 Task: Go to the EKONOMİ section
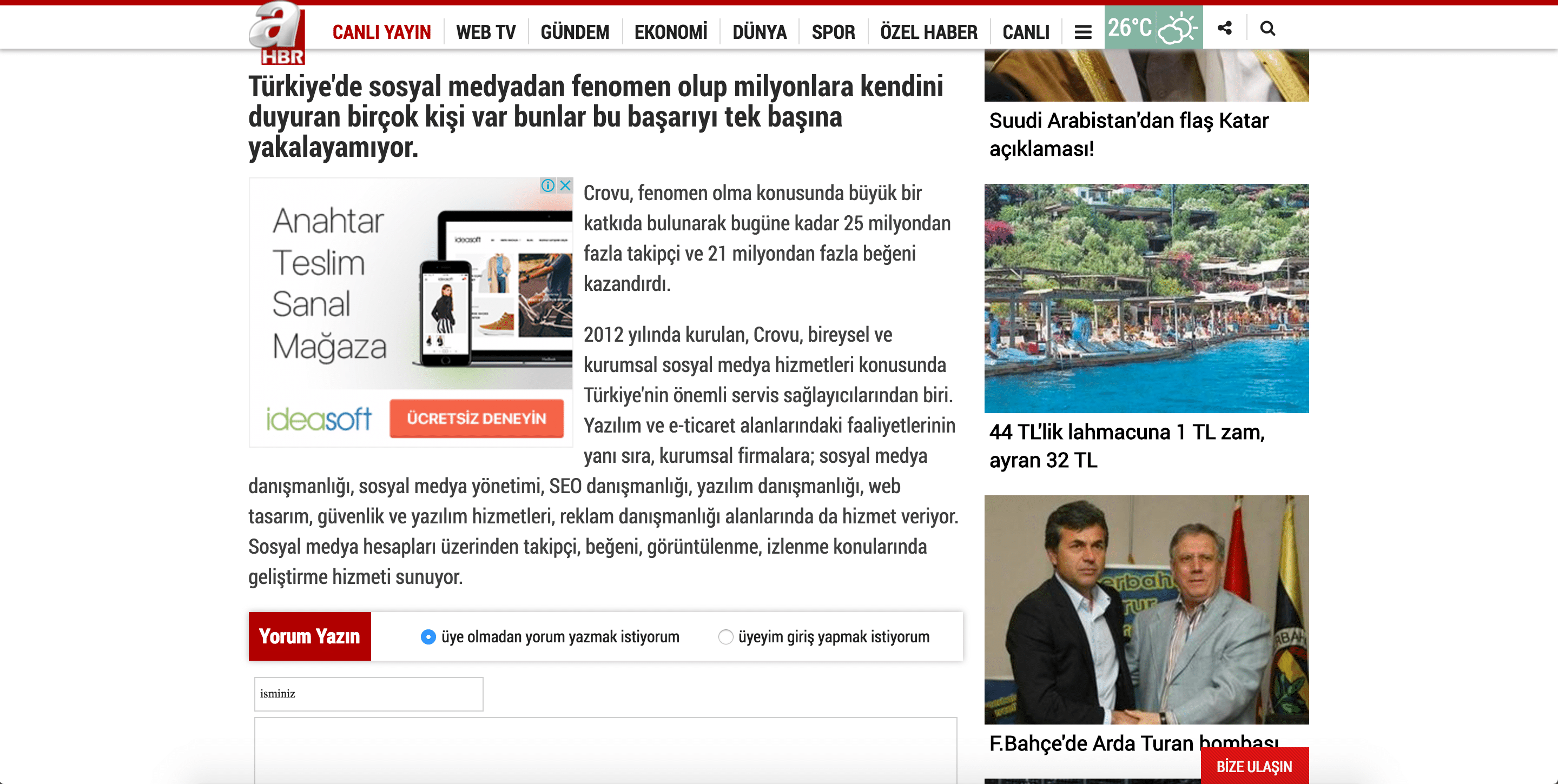pos(670,32)
